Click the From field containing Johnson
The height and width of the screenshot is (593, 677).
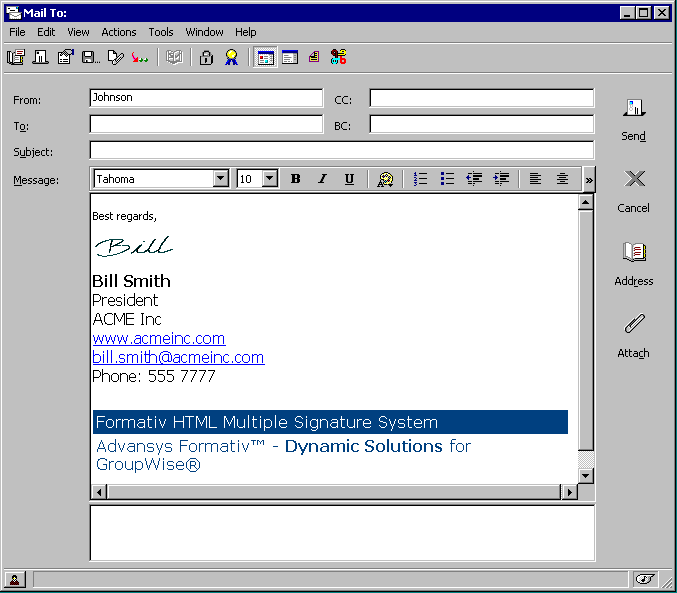206,98
